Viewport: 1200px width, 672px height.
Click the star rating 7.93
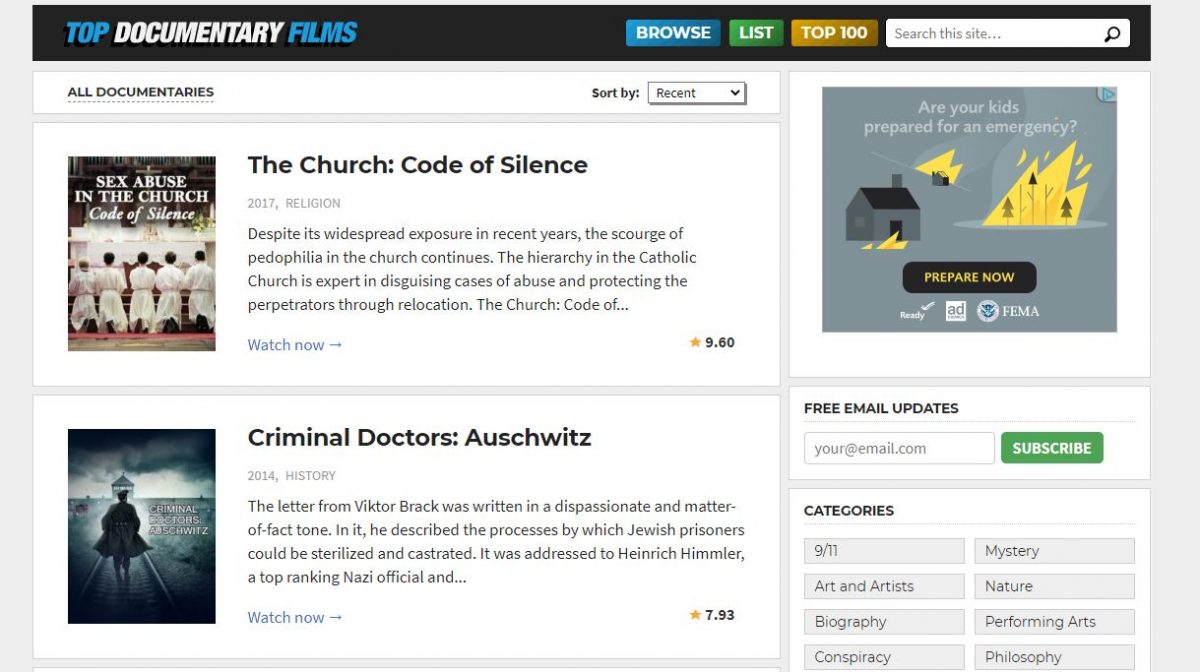click(x=712, y=615)
